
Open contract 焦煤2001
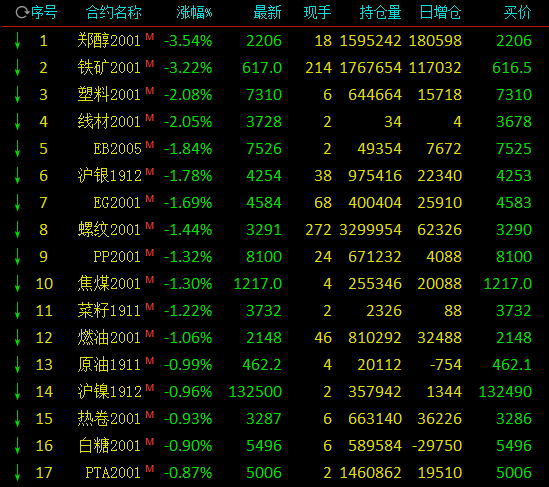[109, 284]
